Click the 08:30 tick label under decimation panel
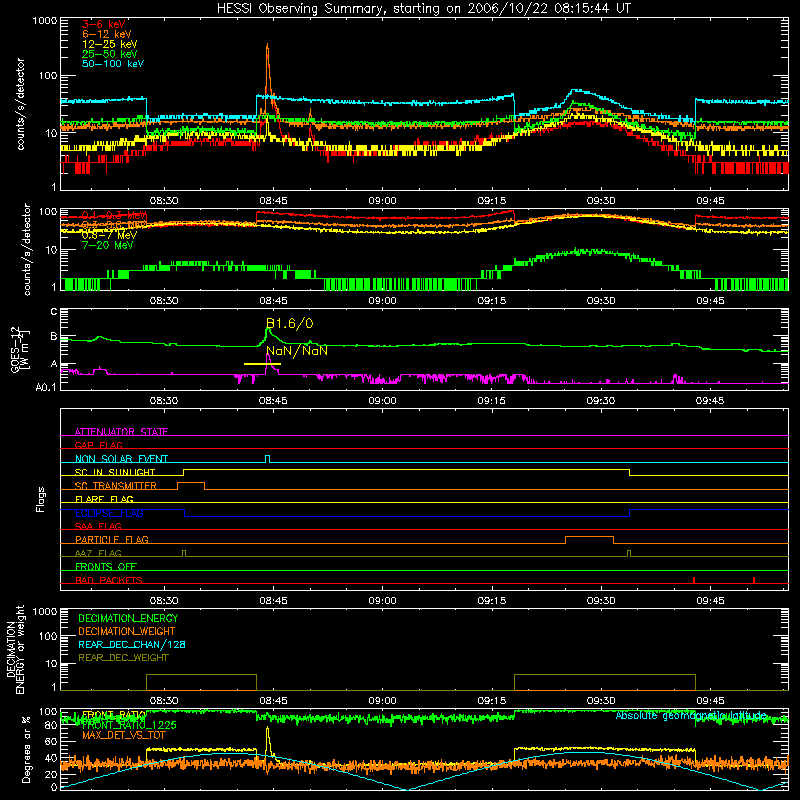800x800 pixels. 164,701
